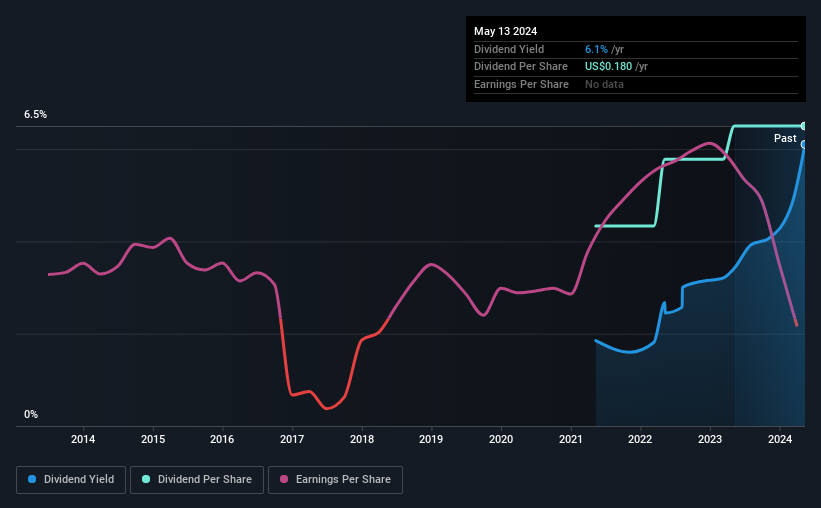Click the teal Dividend Per Share legend dot
This screenshot has width=821, height=508.
pyautogui.click(x=146, y=479)
